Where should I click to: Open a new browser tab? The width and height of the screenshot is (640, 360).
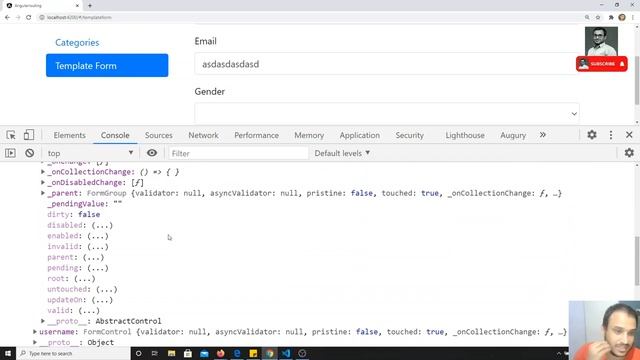[90, 6]
